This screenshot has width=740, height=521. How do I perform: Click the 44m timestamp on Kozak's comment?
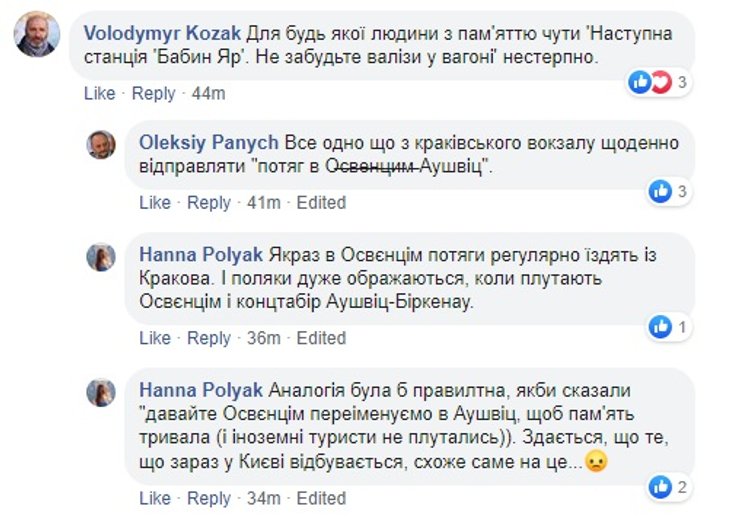point(209,93)
